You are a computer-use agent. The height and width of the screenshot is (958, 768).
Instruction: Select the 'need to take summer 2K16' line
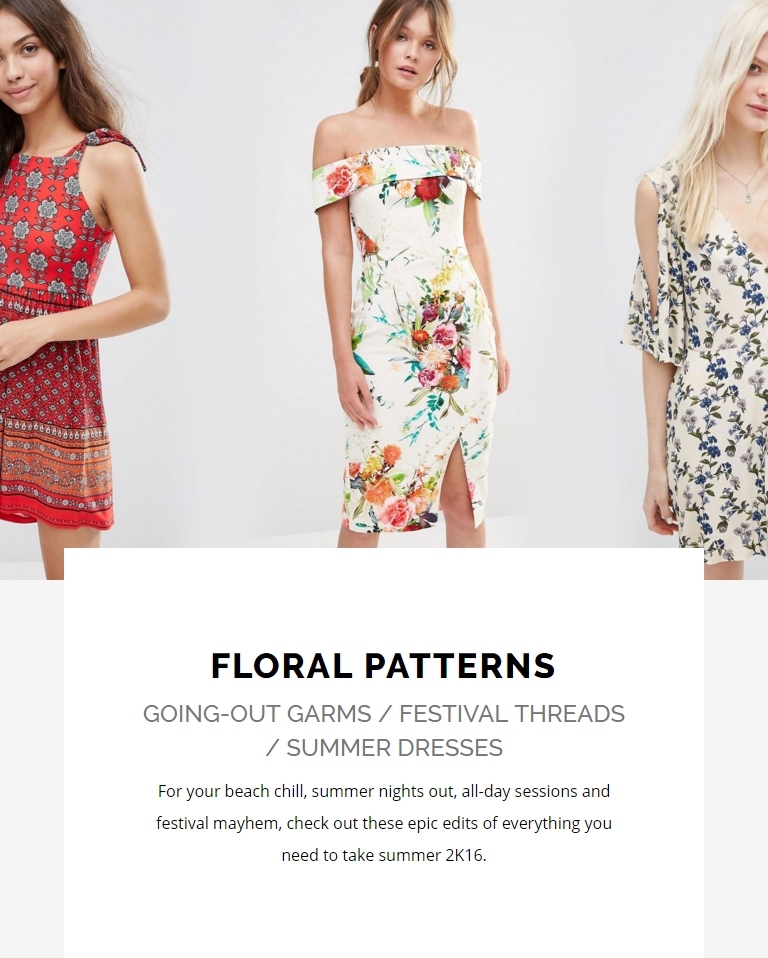[x=384, y=855]
